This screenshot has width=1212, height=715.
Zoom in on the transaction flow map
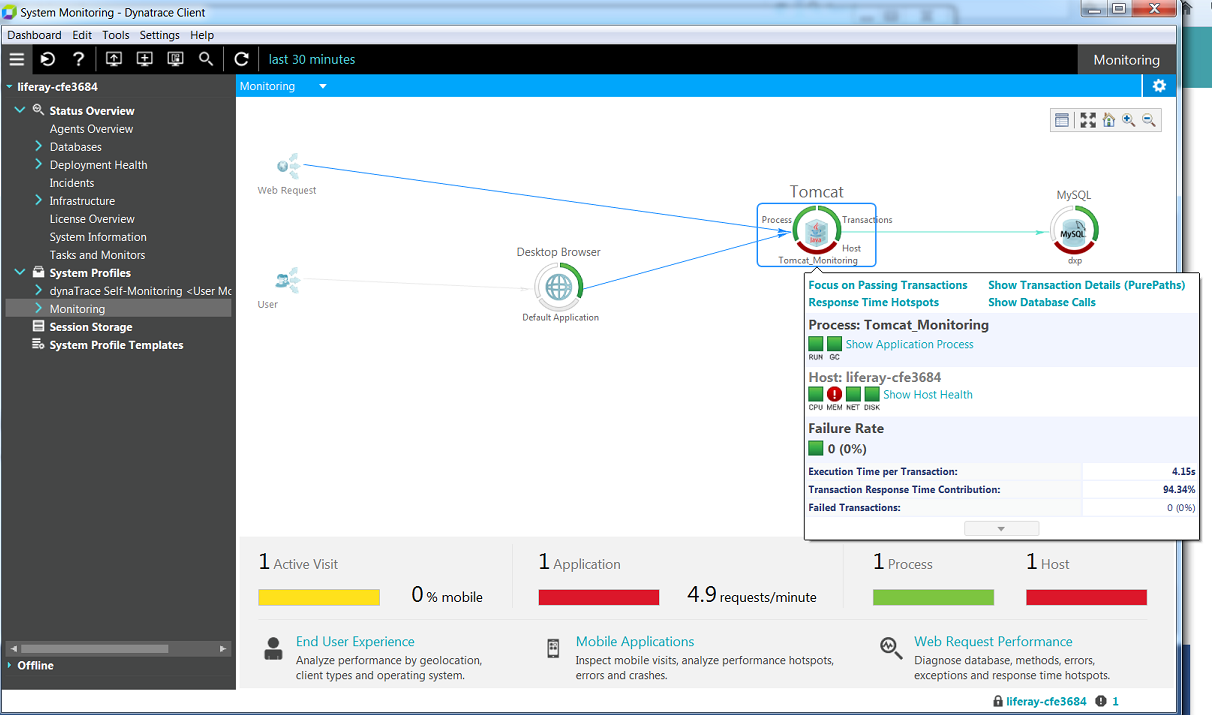tap(1128, 120)
